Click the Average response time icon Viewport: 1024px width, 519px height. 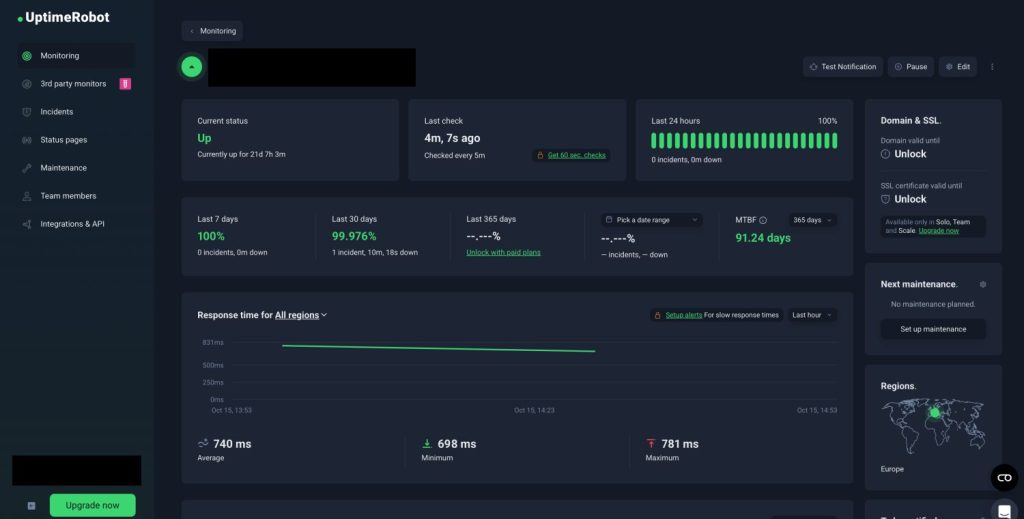(x=203, y=443)
